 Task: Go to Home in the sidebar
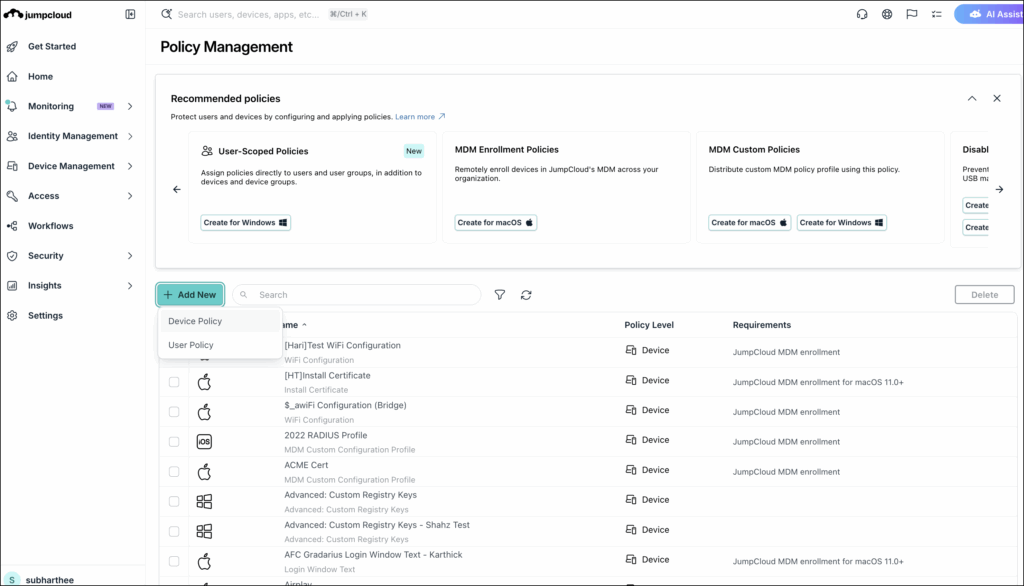pyautogui.click(x=40, y=76)
